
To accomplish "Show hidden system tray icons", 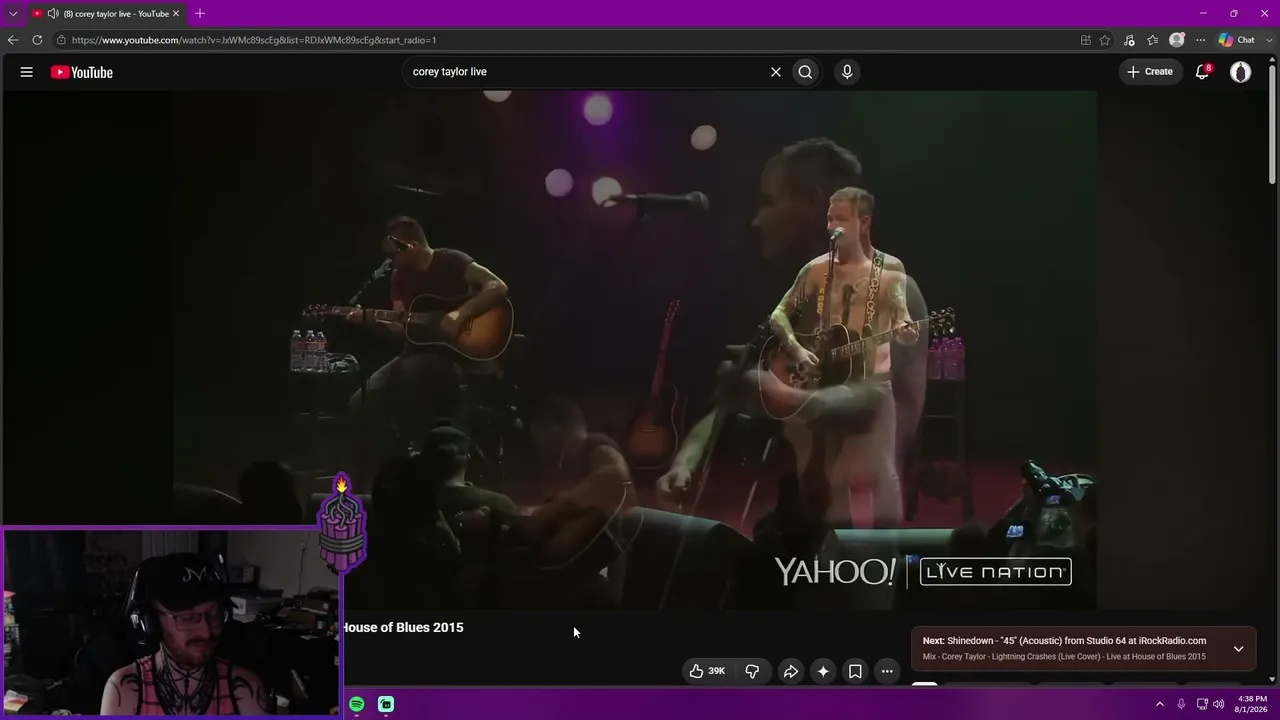I will (1160, 704).
